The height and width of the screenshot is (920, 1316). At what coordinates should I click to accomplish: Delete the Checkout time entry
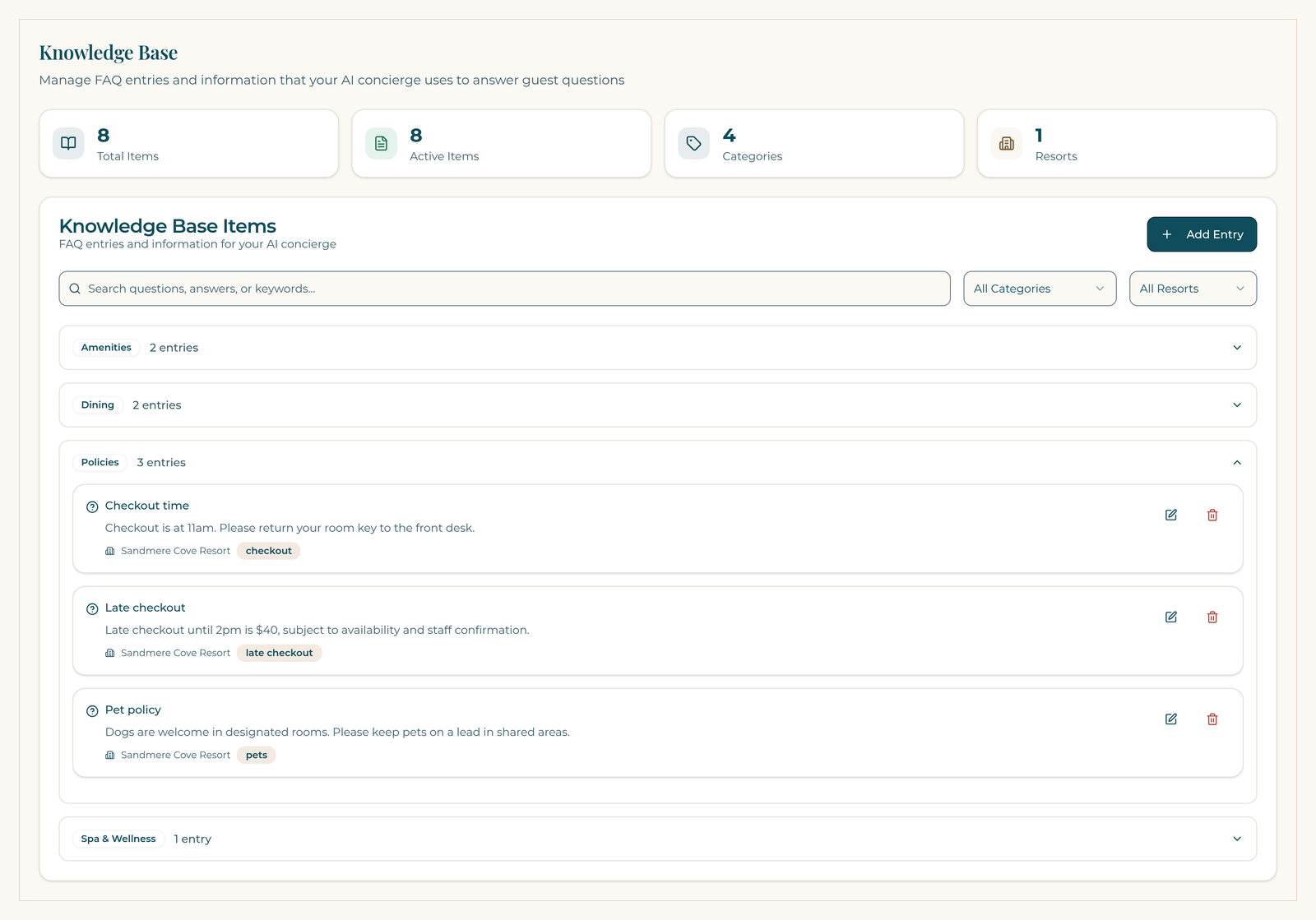(x=1212, y=515)
